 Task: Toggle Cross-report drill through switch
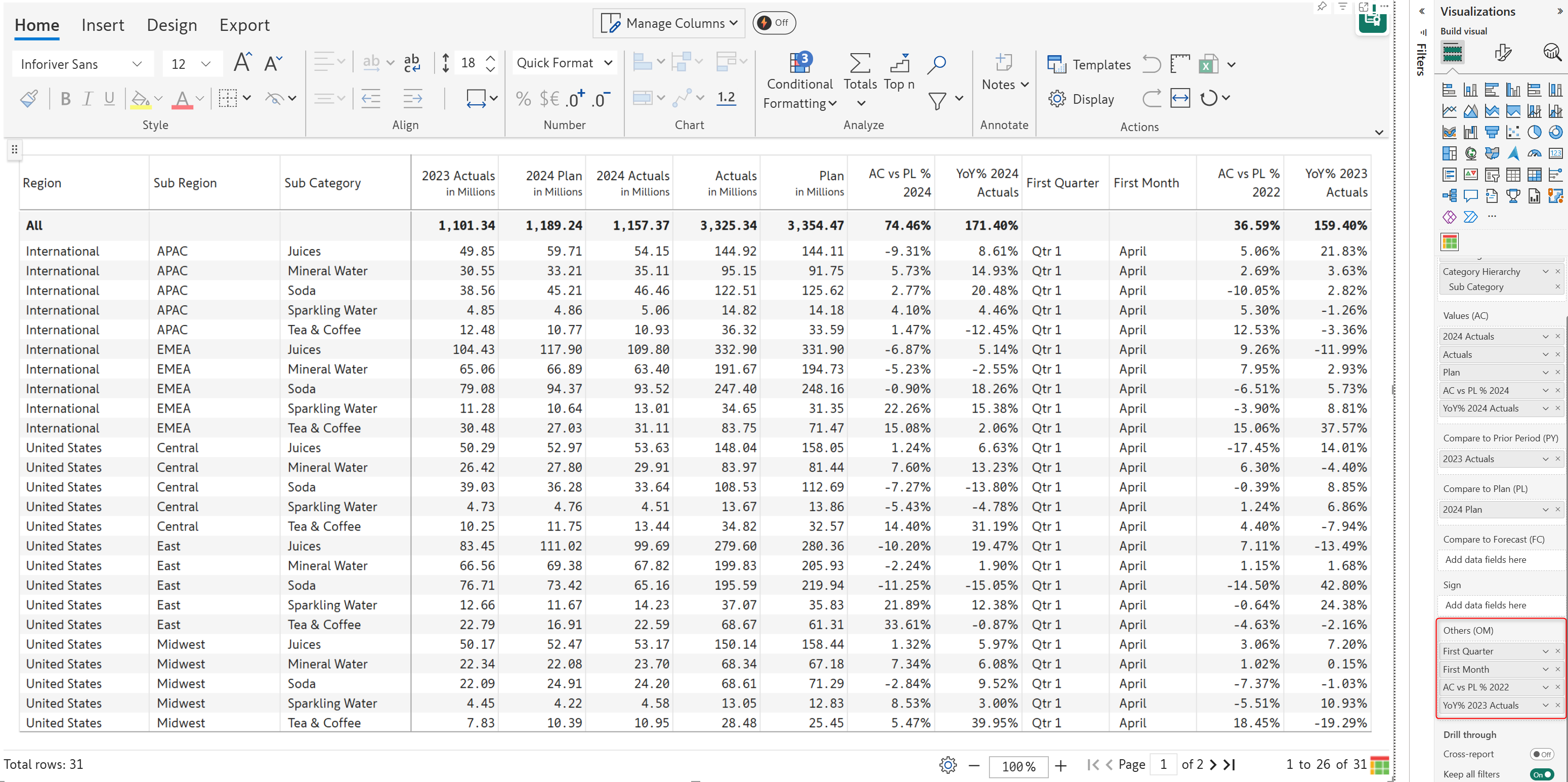[1541, 754]
